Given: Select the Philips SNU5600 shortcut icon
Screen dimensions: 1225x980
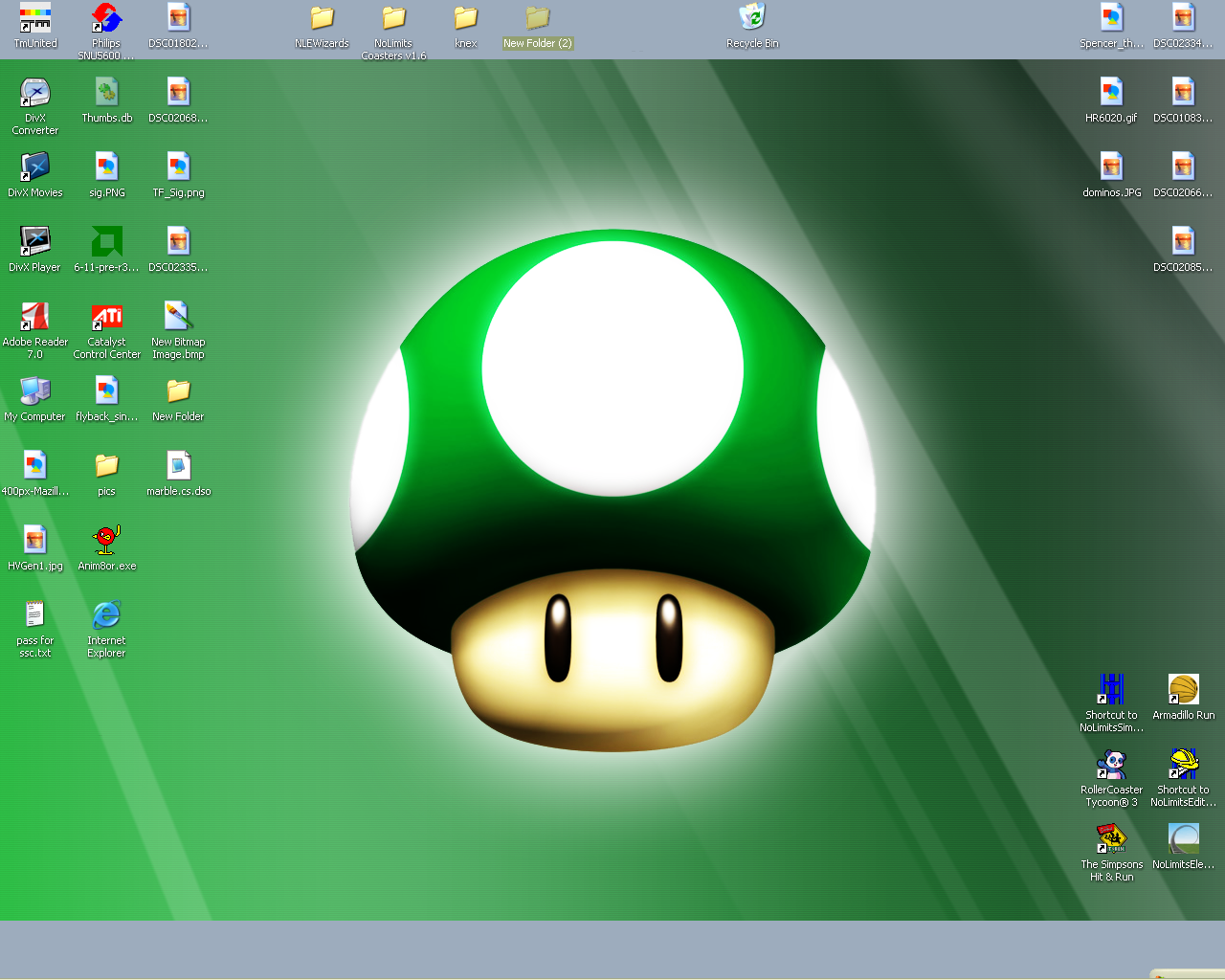Looking at the screenshot, I should click(x=106, y=17).
